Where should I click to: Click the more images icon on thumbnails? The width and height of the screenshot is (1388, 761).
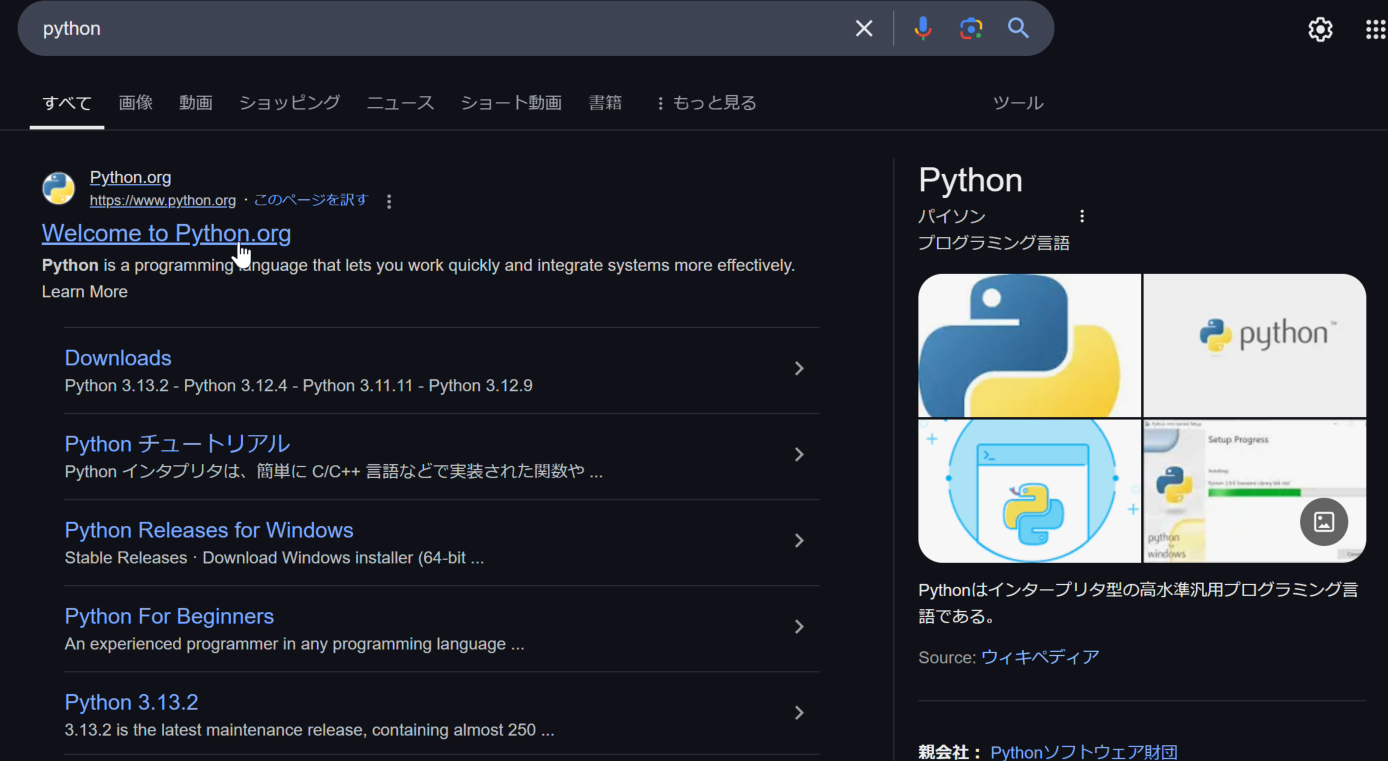pyautogui.click(x=1324, y=521)
